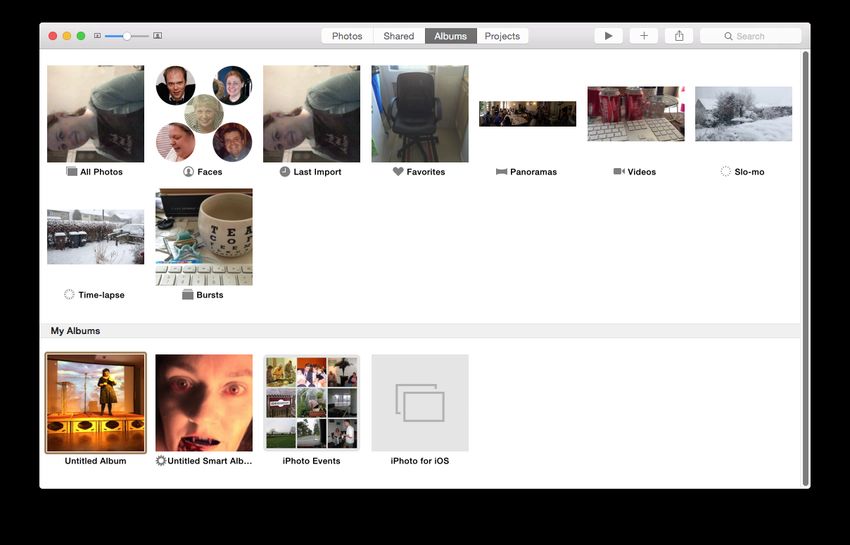The image size is (850, 545).
Task: Open the empty iPhoto for iOS album
Action: pos(420,403)
